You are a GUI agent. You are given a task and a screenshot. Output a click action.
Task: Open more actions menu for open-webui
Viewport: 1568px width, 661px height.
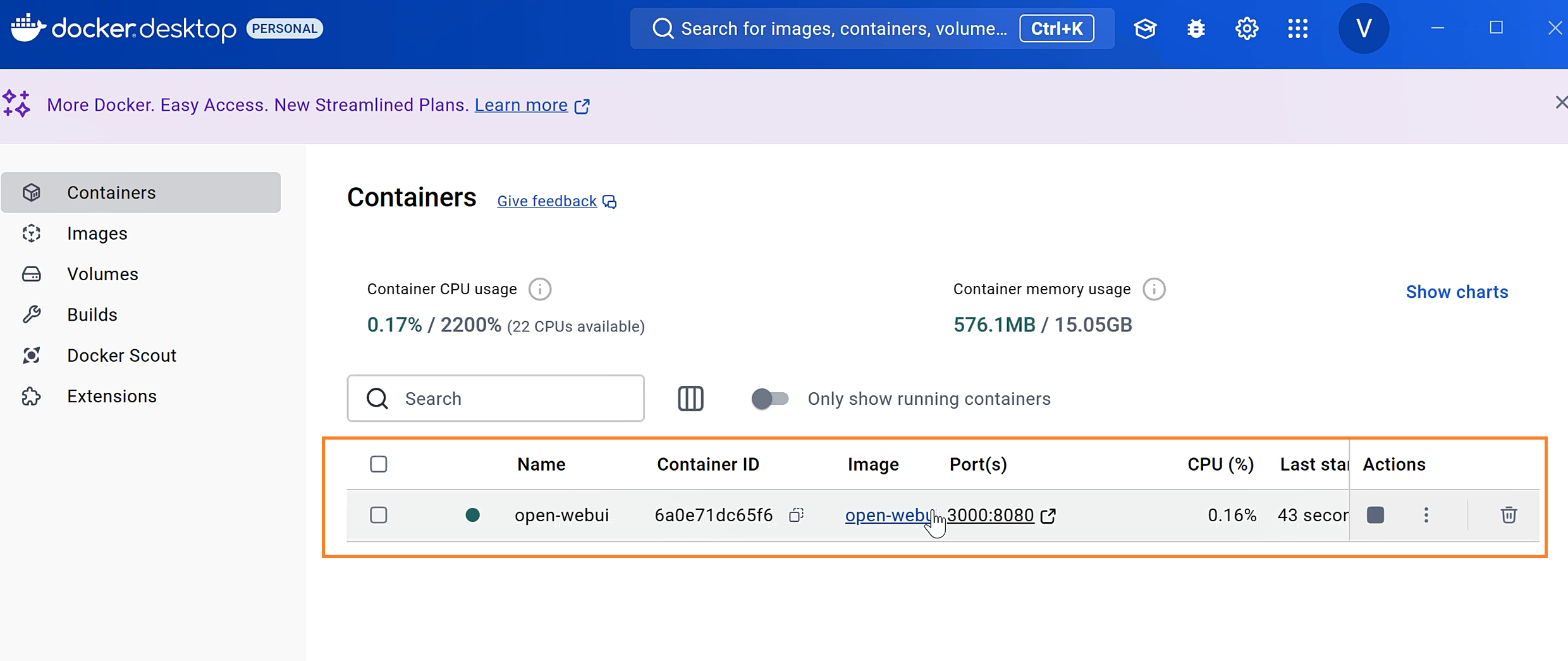(1426, 515)
